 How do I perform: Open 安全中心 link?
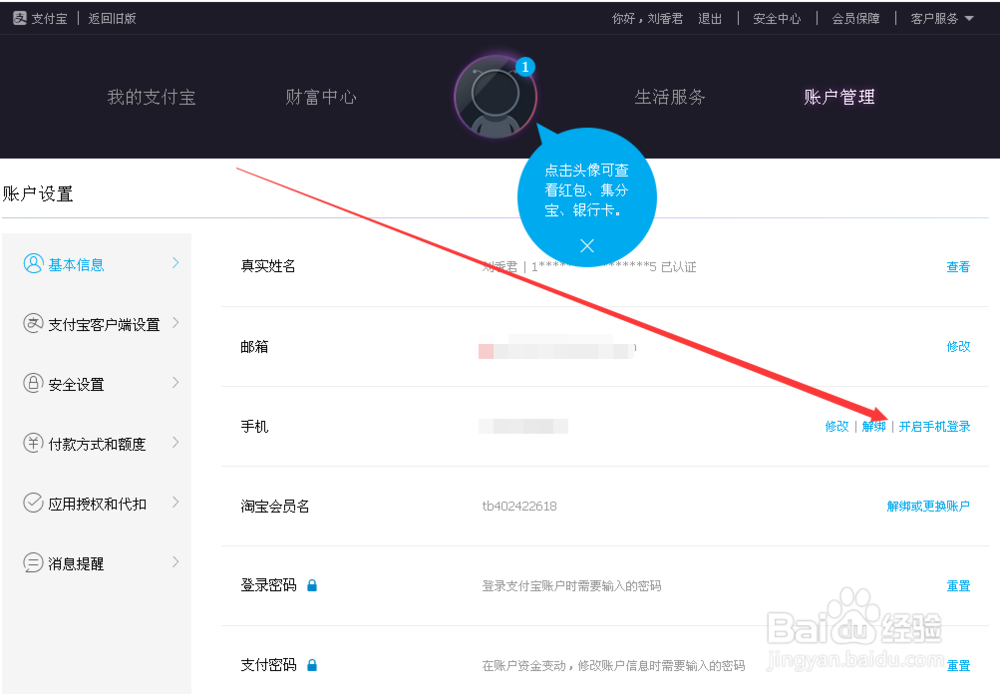(777, 18)
